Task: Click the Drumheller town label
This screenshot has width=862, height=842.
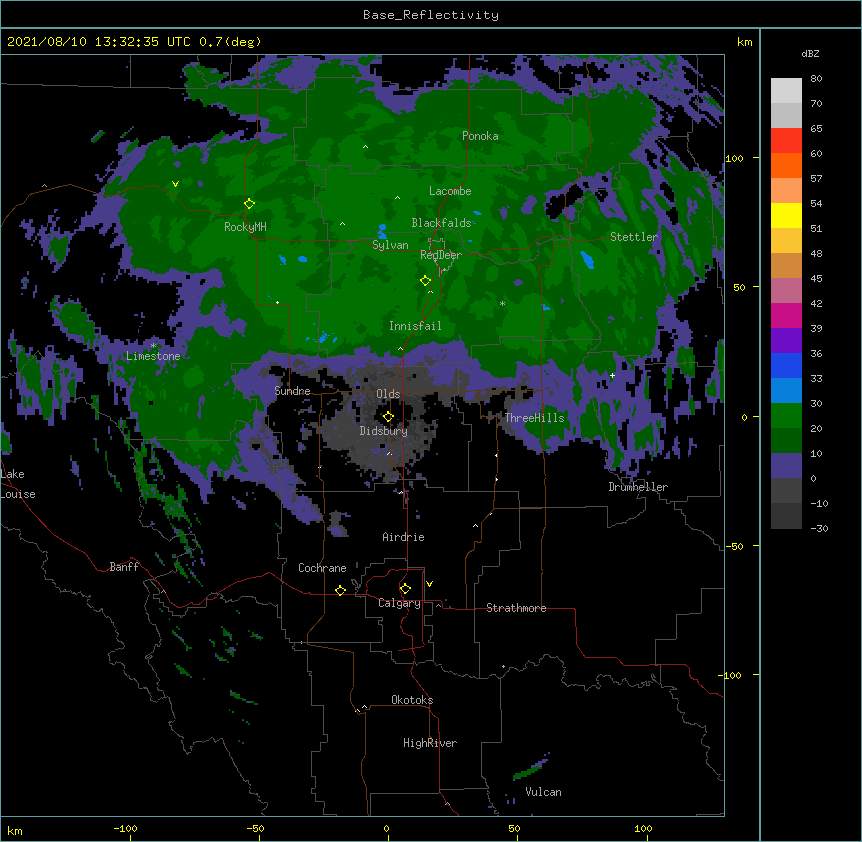Action: pyautogui.click(x=638, y=487)
